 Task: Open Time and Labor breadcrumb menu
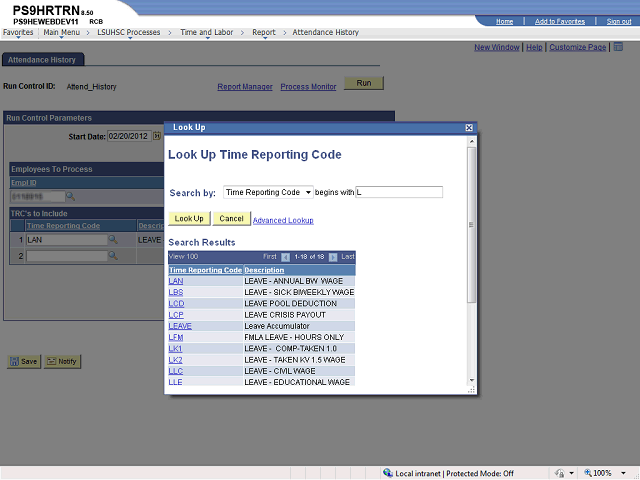(207, 32)
